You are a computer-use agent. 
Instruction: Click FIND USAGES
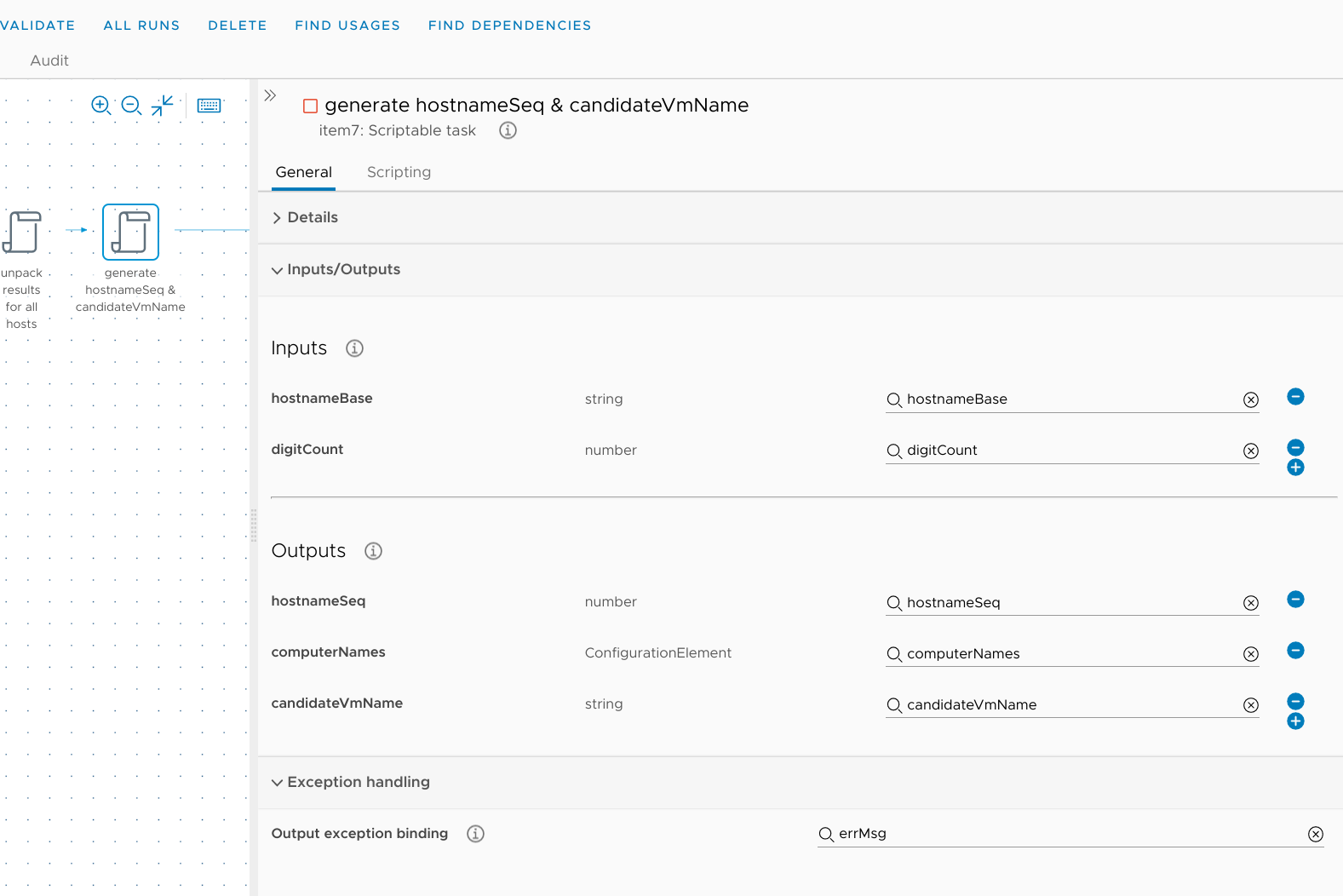347,26
